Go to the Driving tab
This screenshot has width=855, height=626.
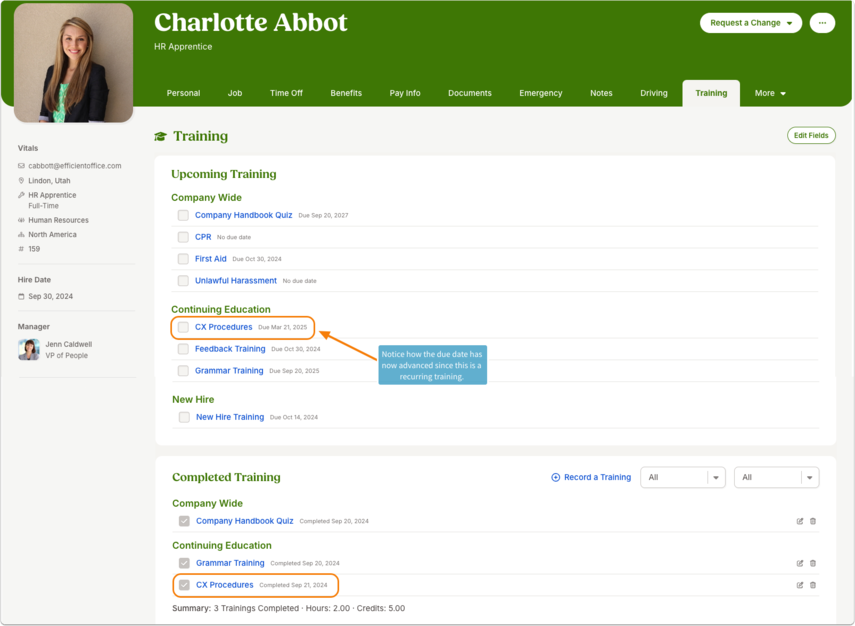pos(654,93)
